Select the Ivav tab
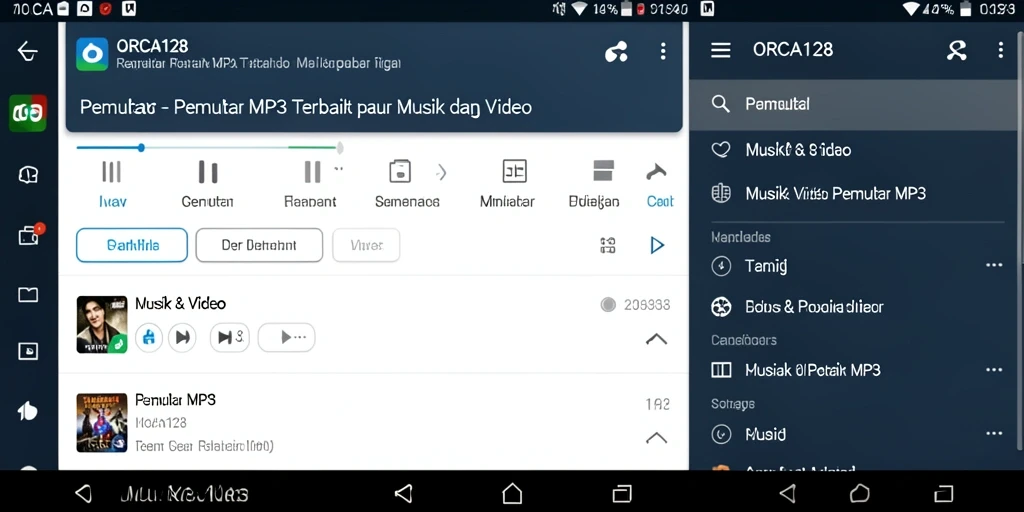This screenshot has height=512, width=1024. 112,185
